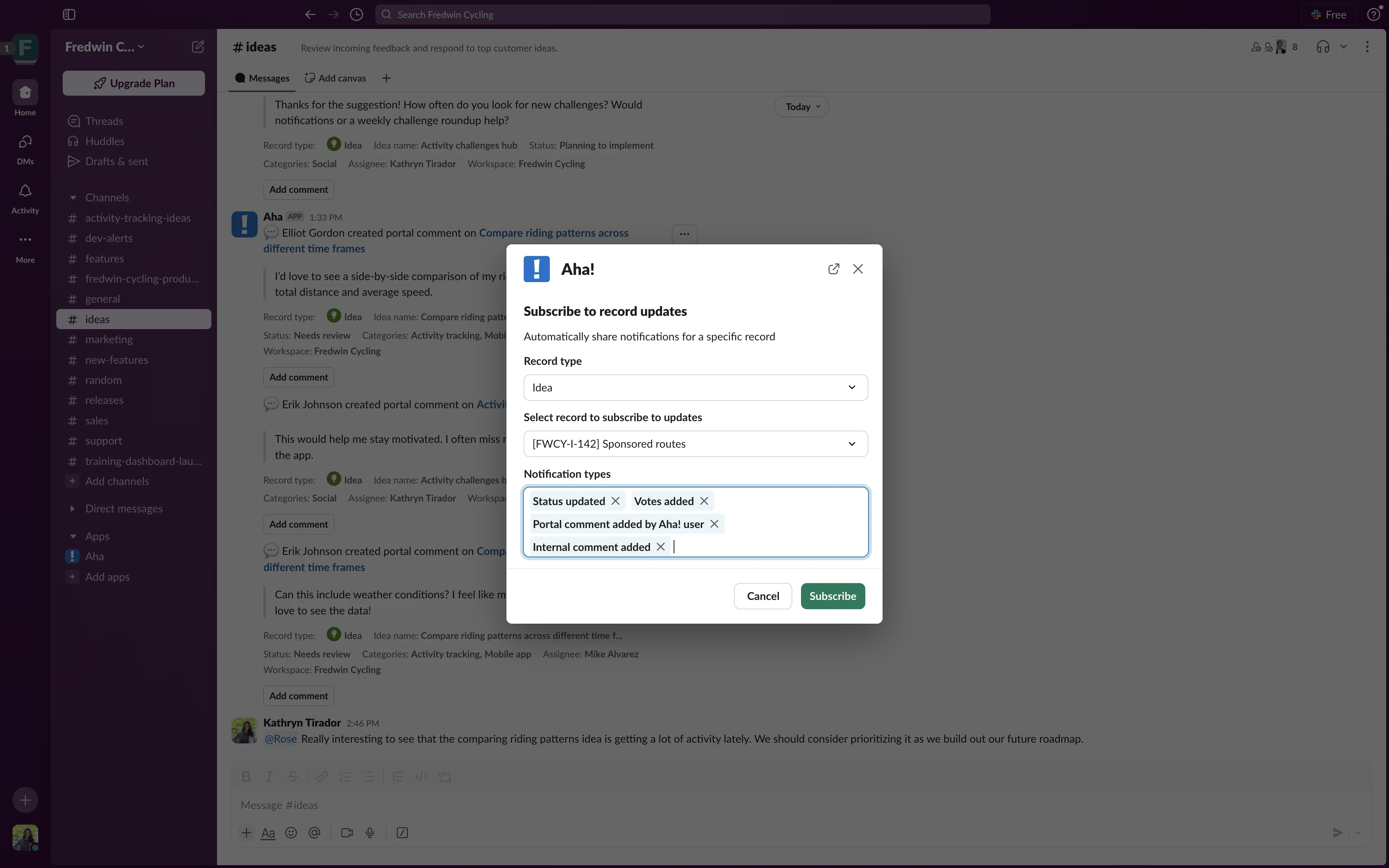Click the Search Fredwin Cycling box
Image resolution: width=1389 pixels, height=868 pixels.
(682, 15)
